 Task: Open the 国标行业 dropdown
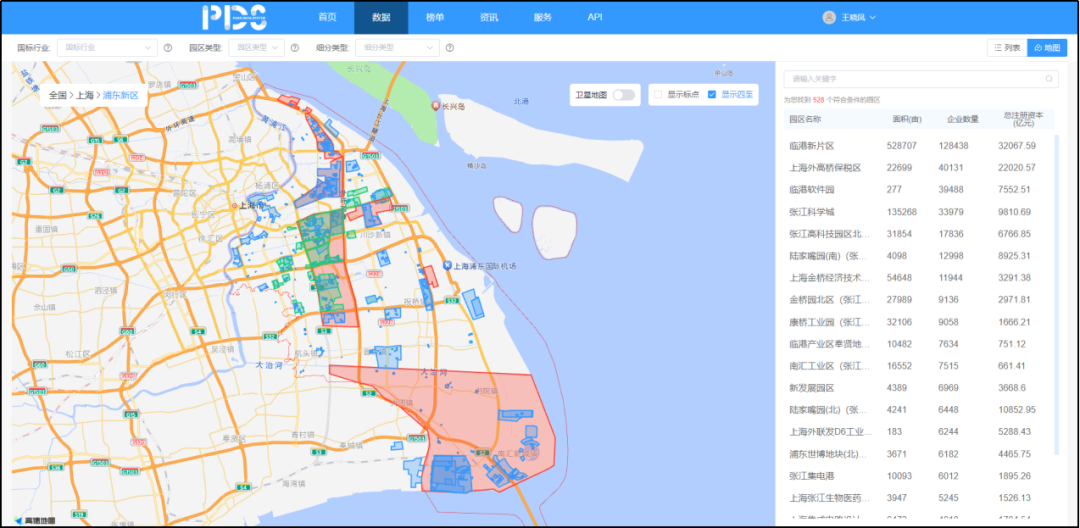click(108, 47)
